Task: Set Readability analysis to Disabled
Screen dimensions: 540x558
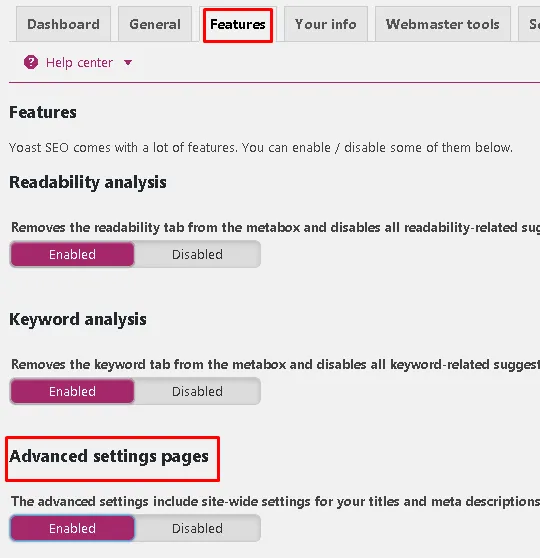Action: click(198, 254)
